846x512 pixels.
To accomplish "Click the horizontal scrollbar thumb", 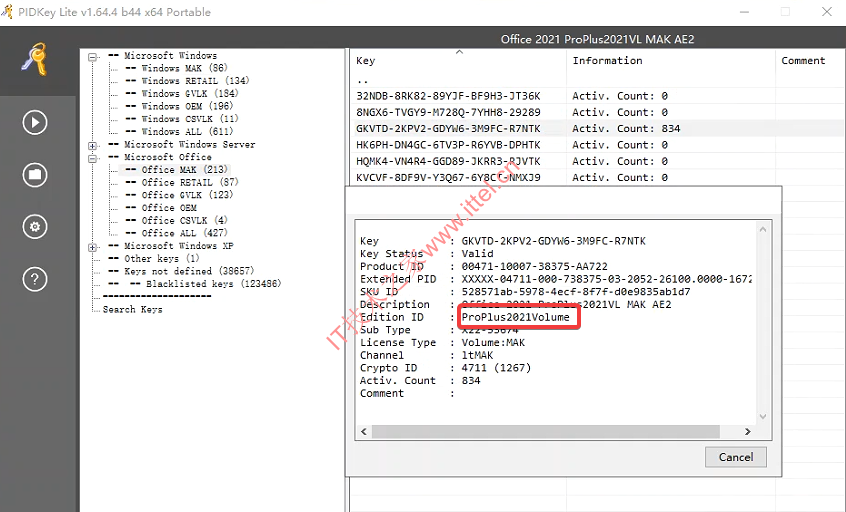I will tap(545, 432).
